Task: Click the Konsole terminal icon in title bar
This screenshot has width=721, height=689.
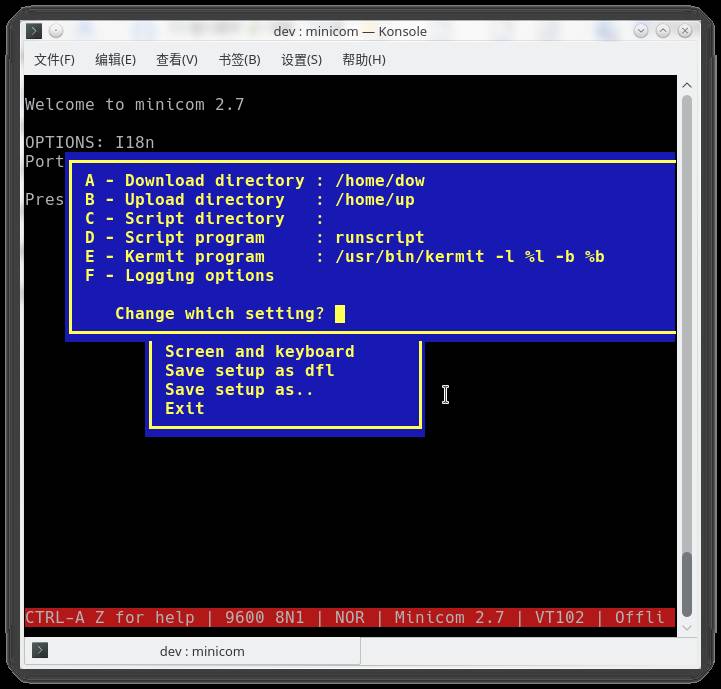Action: pyautogui.click(x=34, y=31)
